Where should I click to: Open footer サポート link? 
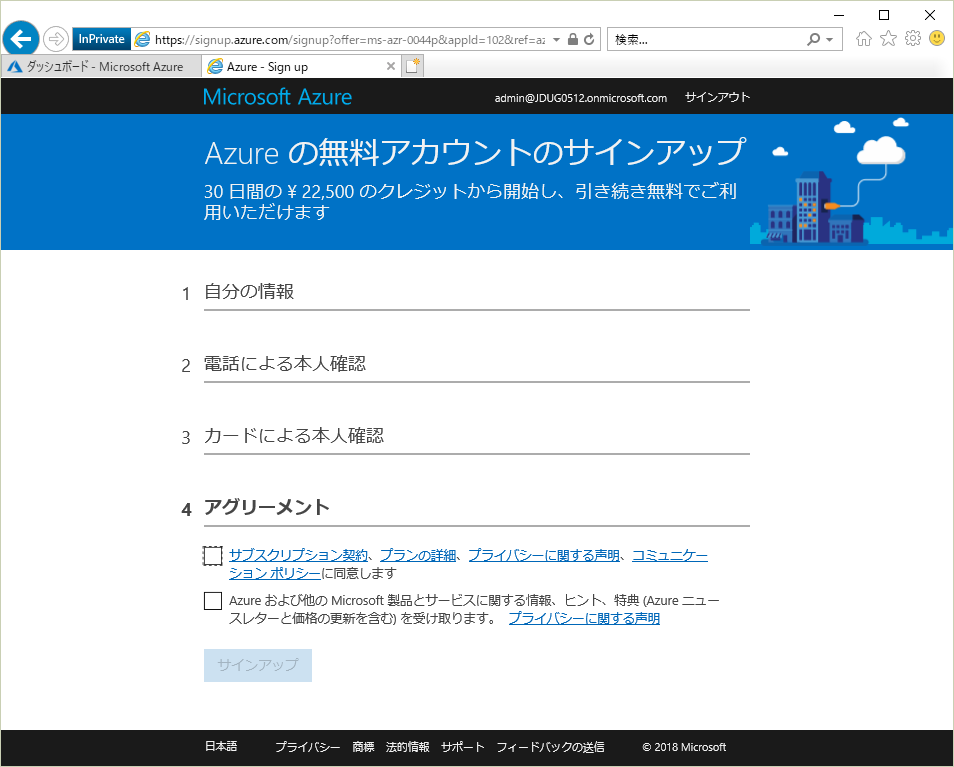(x=462, y=747)
